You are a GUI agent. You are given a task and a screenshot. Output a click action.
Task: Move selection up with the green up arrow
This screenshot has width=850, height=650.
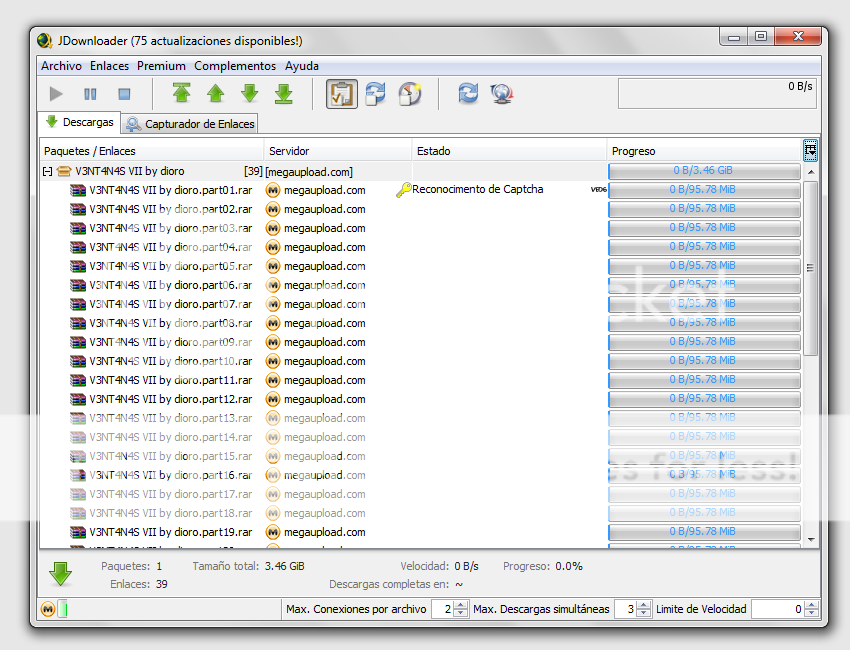216,93
